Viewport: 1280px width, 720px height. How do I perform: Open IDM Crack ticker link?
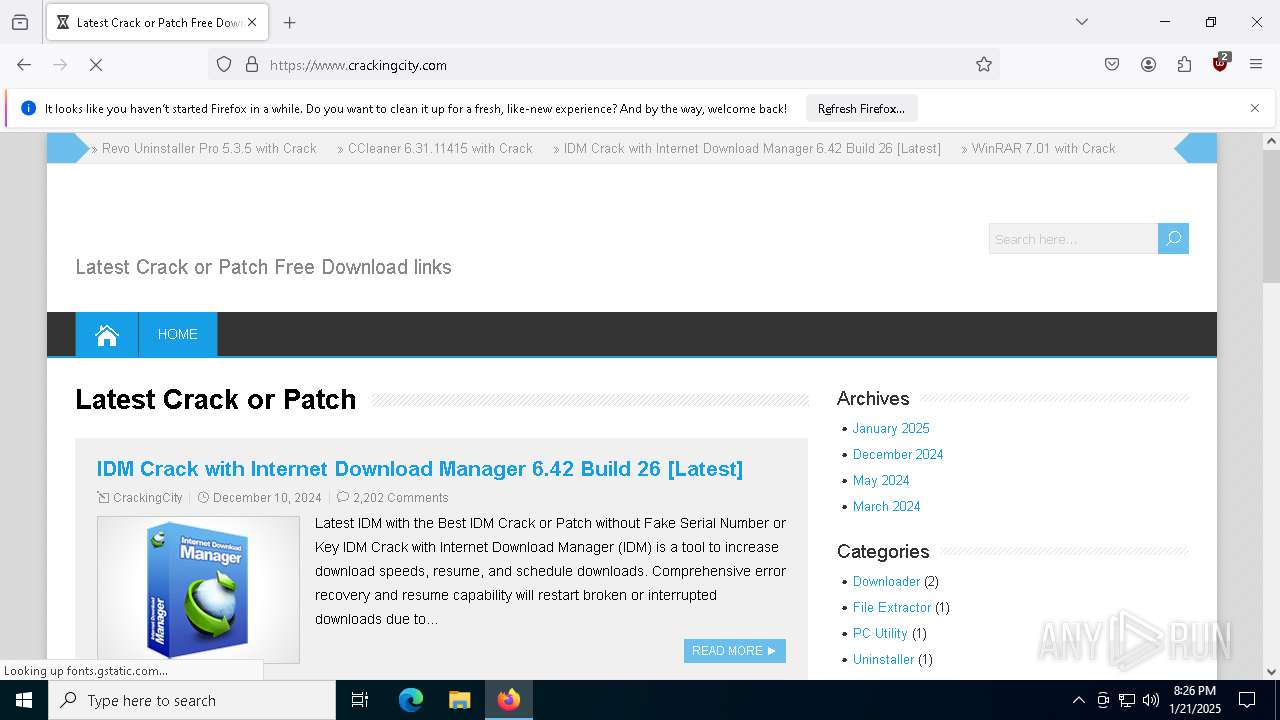(x=752, y=148)
